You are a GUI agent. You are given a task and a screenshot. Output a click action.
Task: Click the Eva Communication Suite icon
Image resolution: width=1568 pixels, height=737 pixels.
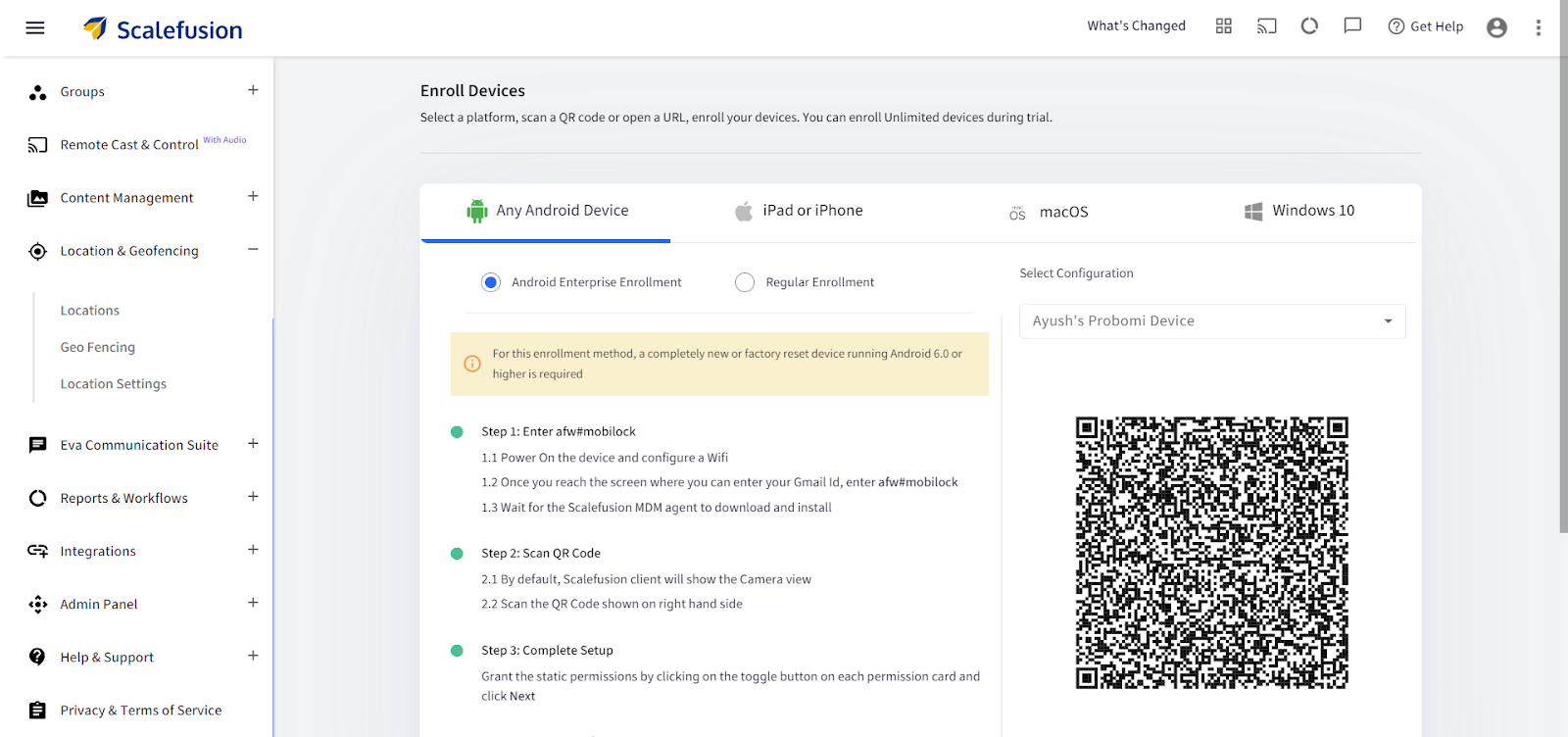tap(37, 445)
